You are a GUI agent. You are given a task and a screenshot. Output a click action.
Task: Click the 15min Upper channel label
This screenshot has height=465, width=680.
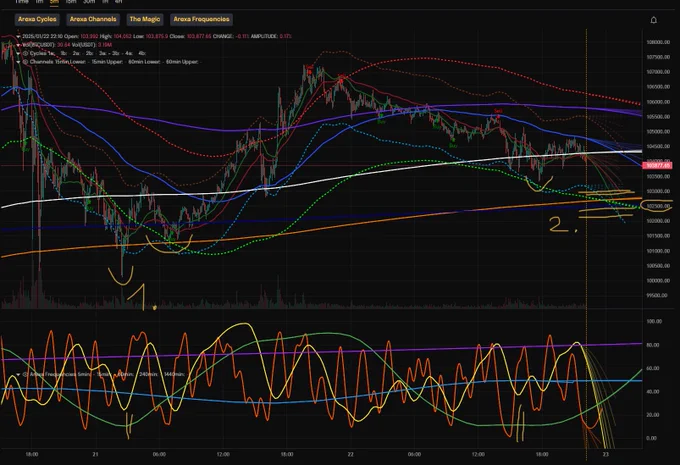(x=108, y=62)
